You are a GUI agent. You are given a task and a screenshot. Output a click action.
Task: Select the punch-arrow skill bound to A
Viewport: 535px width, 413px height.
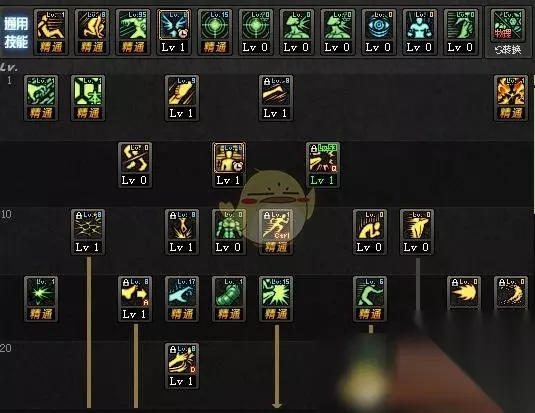tap(135, 299)
